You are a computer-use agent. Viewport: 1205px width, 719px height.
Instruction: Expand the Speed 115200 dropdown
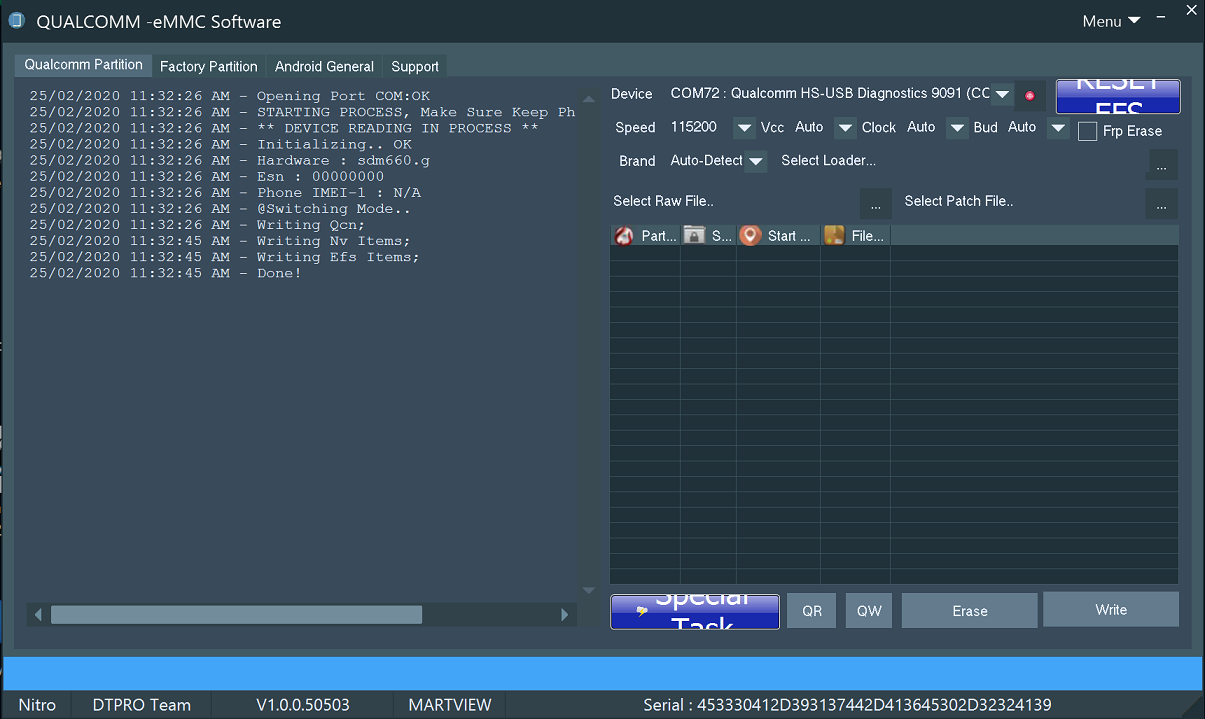(x=744, y=128)
